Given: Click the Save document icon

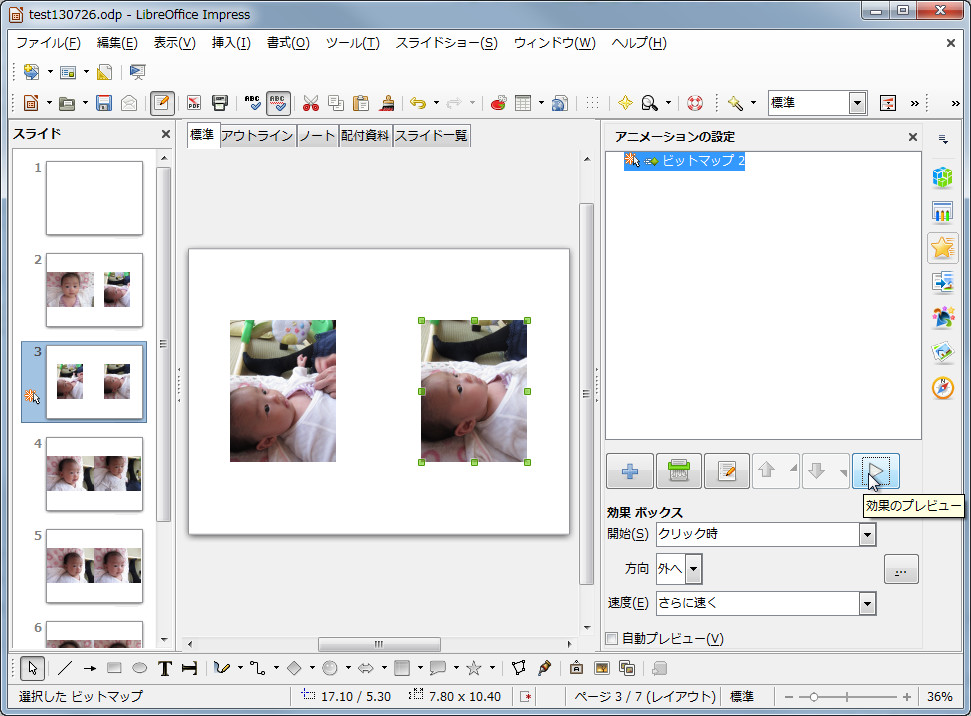Looking at the screenshot, I should point(103,103).
